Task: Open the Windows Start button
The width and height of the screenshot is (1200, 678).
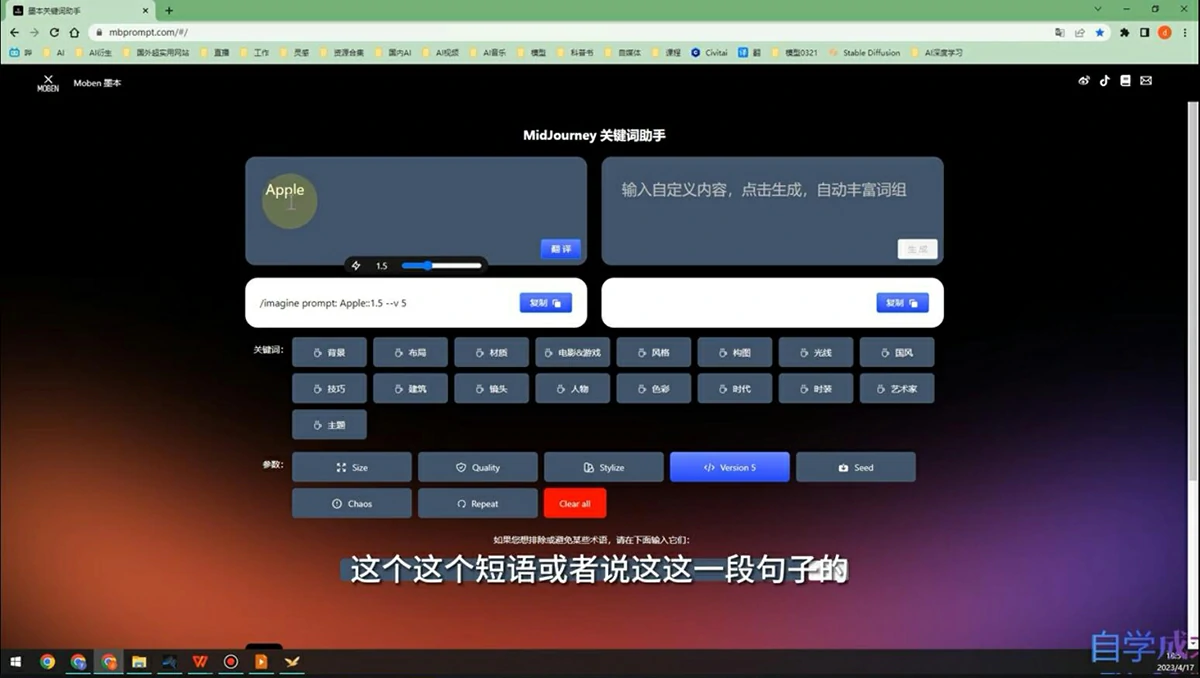Action: click(16, 662)
